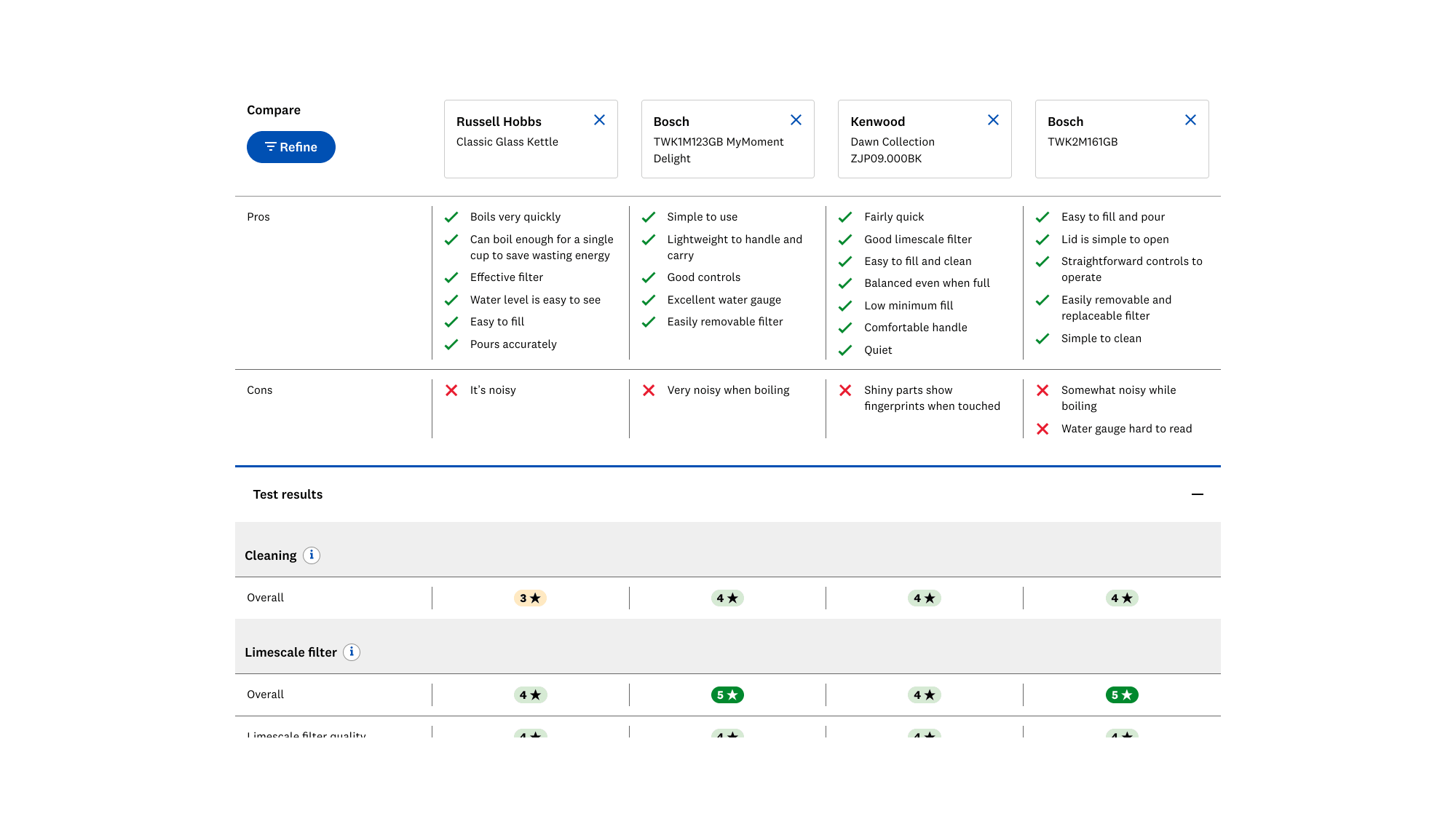Viewport: 1456px width, 819px height.
Task: Click red cross beside Water gauge hard to read
Action: tap(1042, 429)
